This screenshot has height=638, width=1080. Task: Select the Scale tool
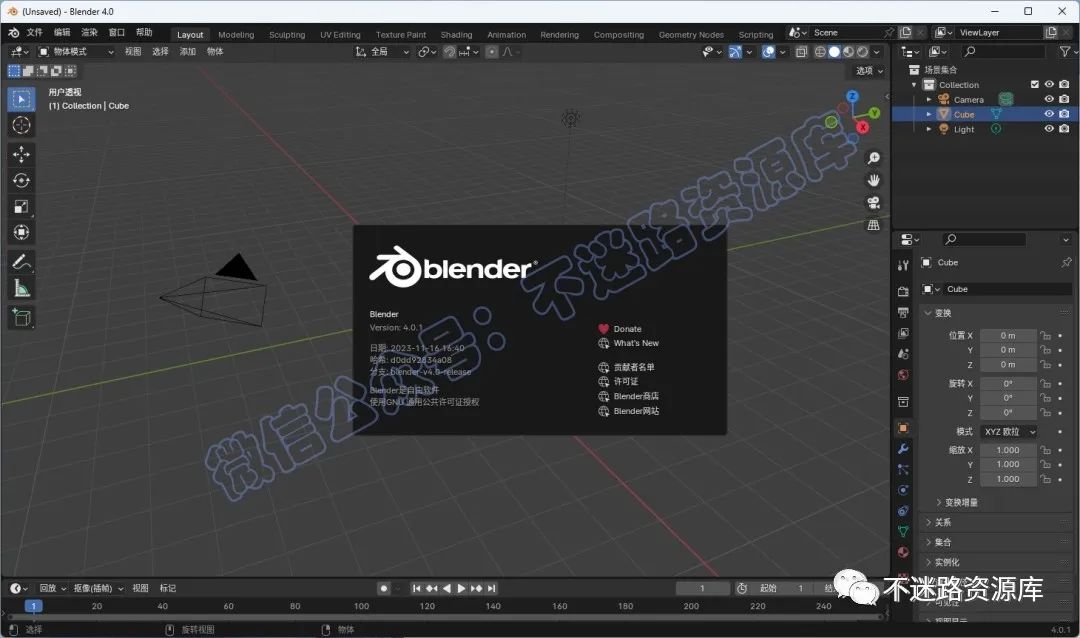coord(21,207)
